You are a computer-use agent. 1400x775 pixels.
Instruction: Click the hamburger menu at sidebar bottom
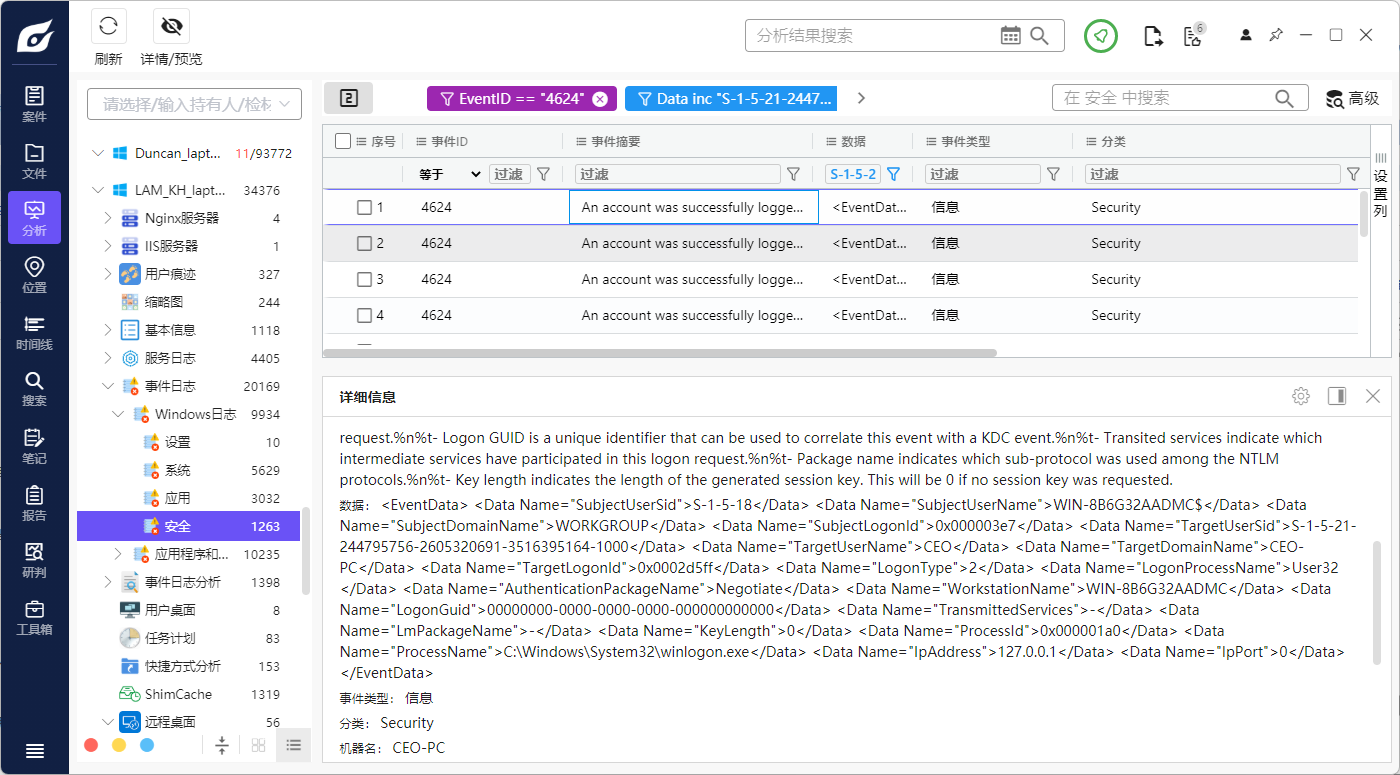[34, 751]
